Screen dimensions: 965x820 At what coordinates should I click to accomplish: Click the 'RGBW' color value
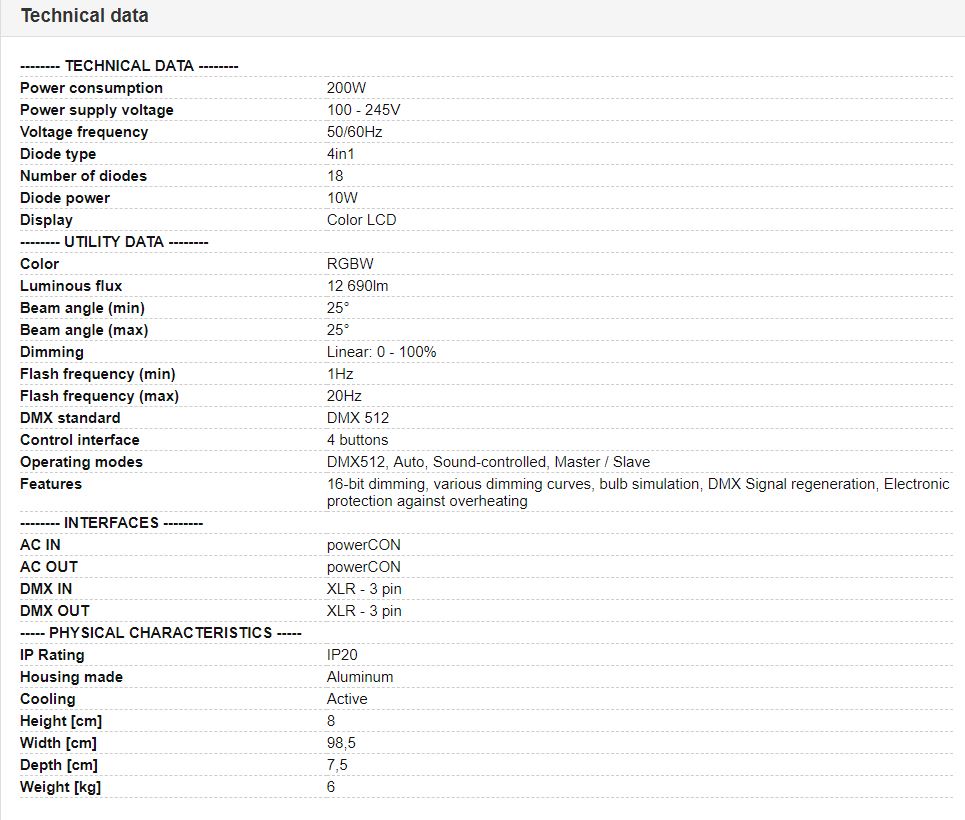click(x=350, y=264)
